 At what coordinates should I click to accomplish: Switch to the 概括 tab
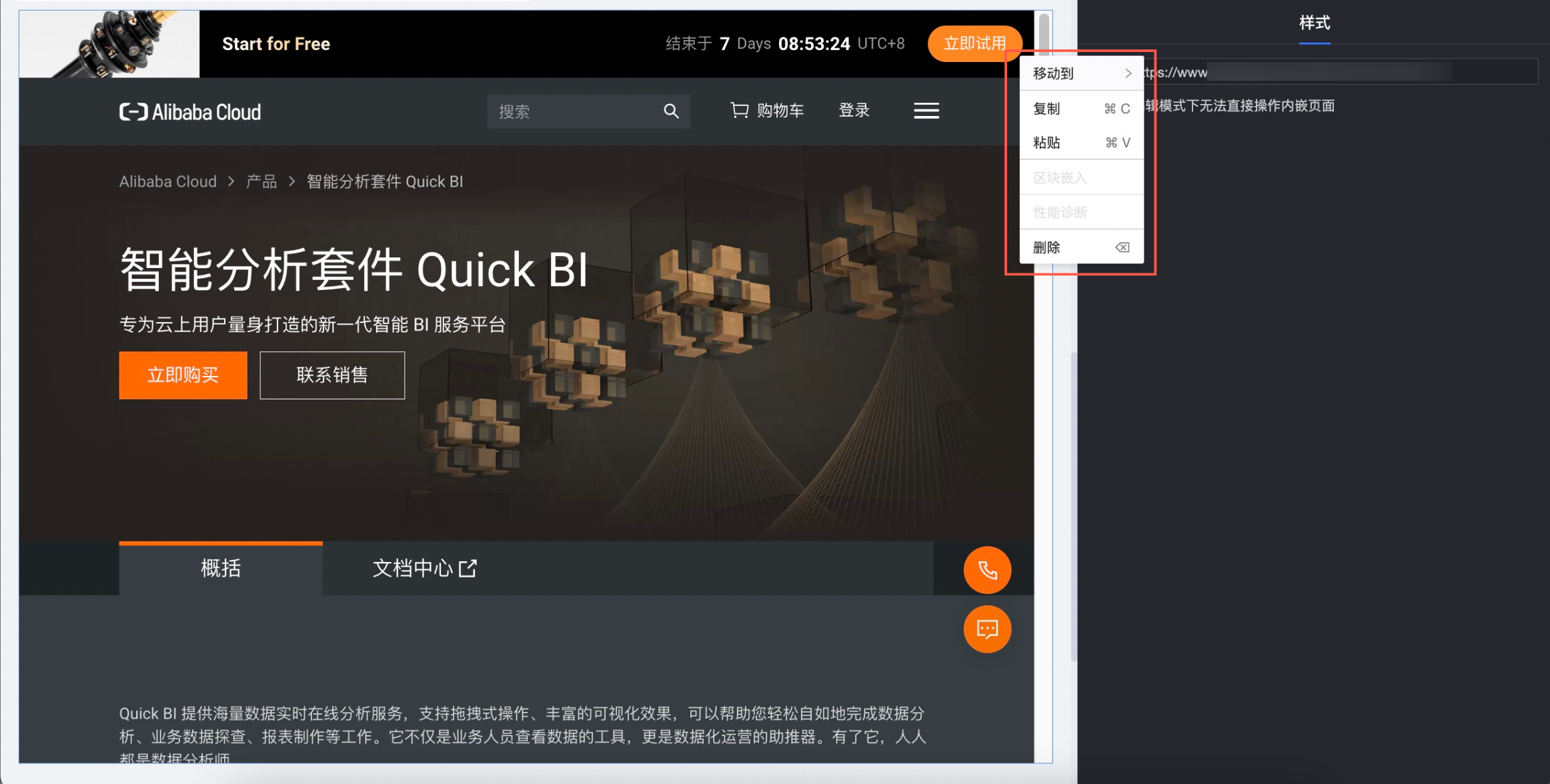point(221,569)
